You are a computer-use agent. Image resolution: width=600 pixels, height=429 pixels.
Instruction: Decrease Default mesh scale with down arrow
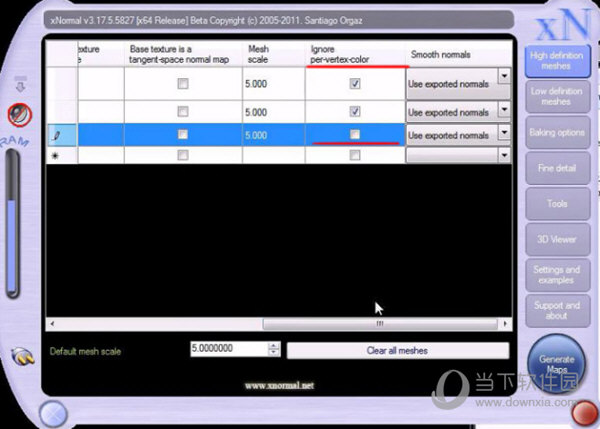pyautogui.click(x=274, y=352)
